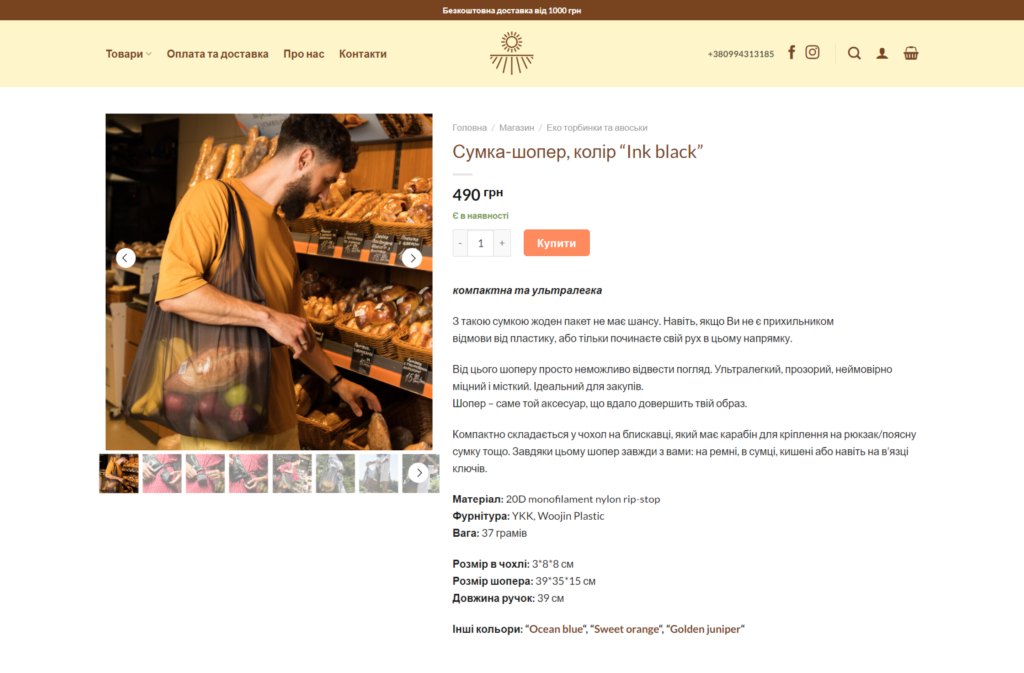Increase quantity with plus button
Image resolution: width=1024 pixels, height=673 pixels.
[502, 243]
